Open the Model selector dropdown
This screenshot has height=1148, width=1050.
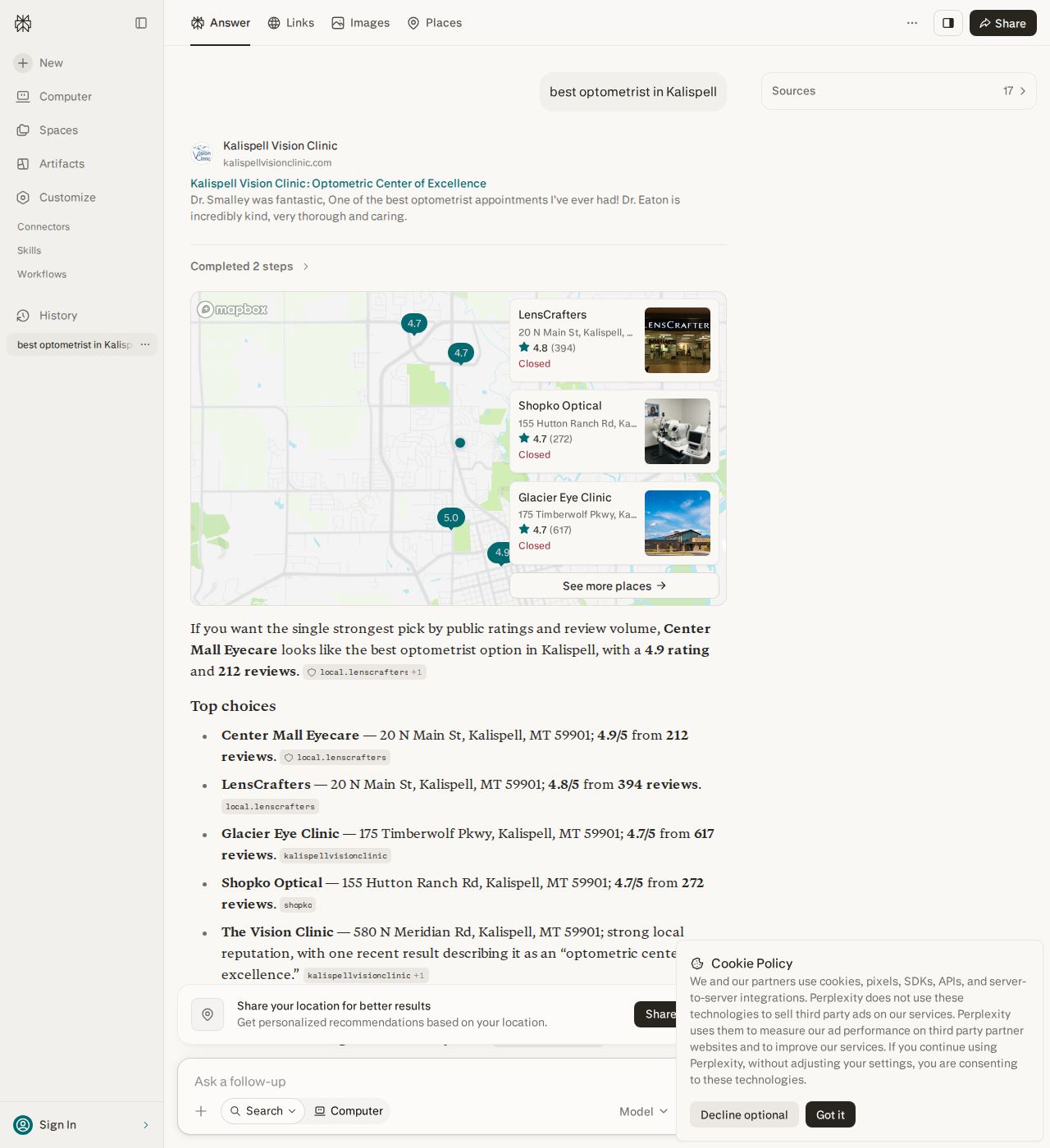[x=644, y=1111]
